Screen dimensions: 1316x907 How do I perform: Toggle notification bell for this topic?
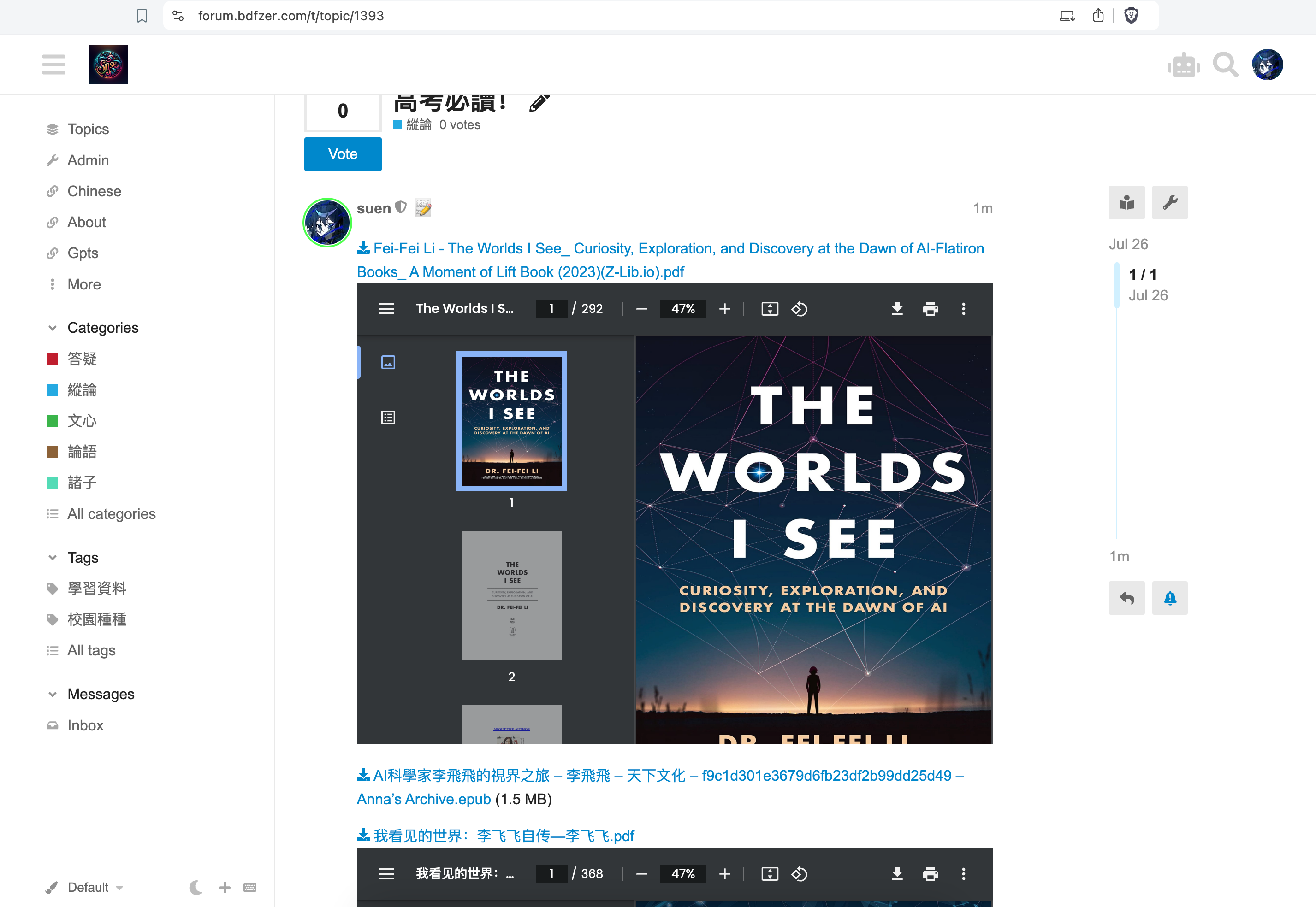pos(1169,598)
